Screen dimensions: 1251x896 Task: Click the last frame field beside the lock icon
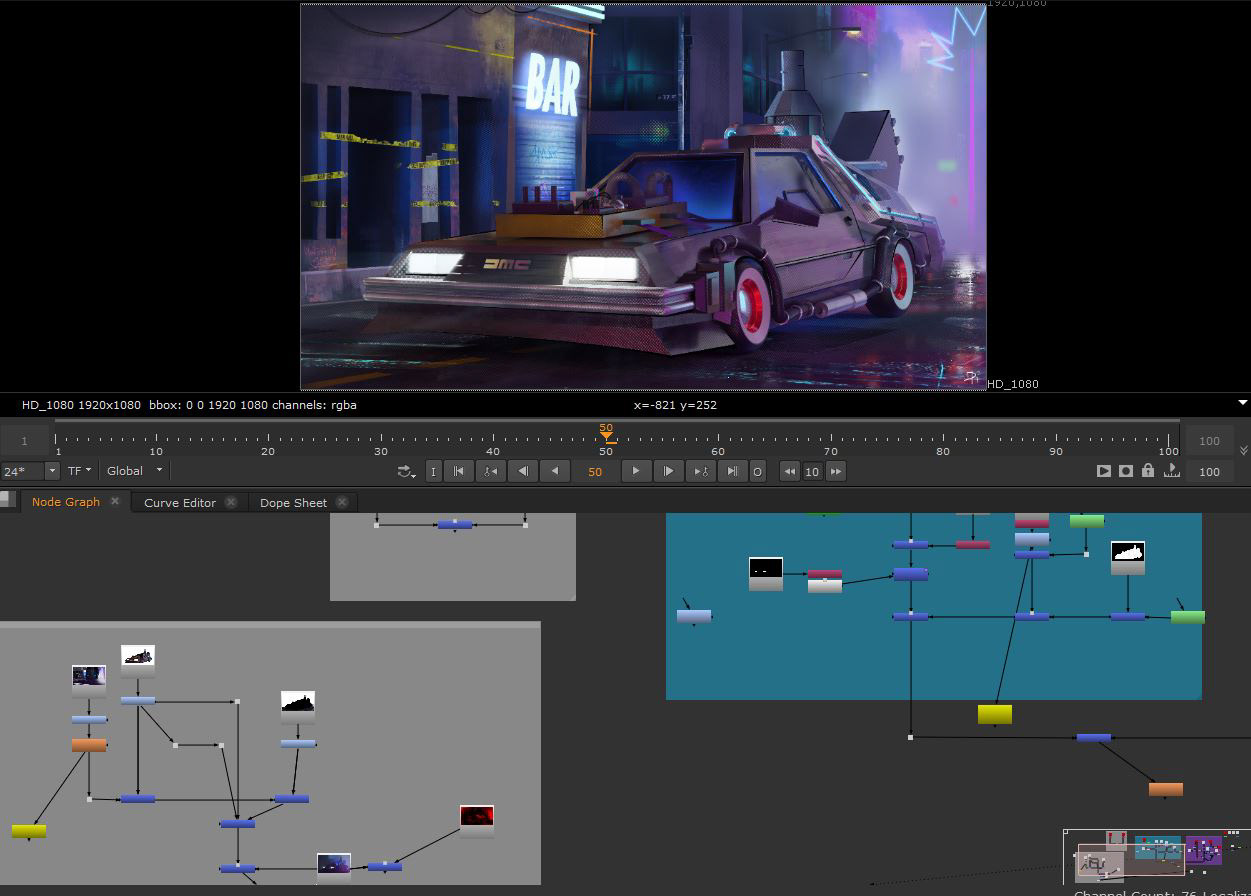pos(1209,471)
